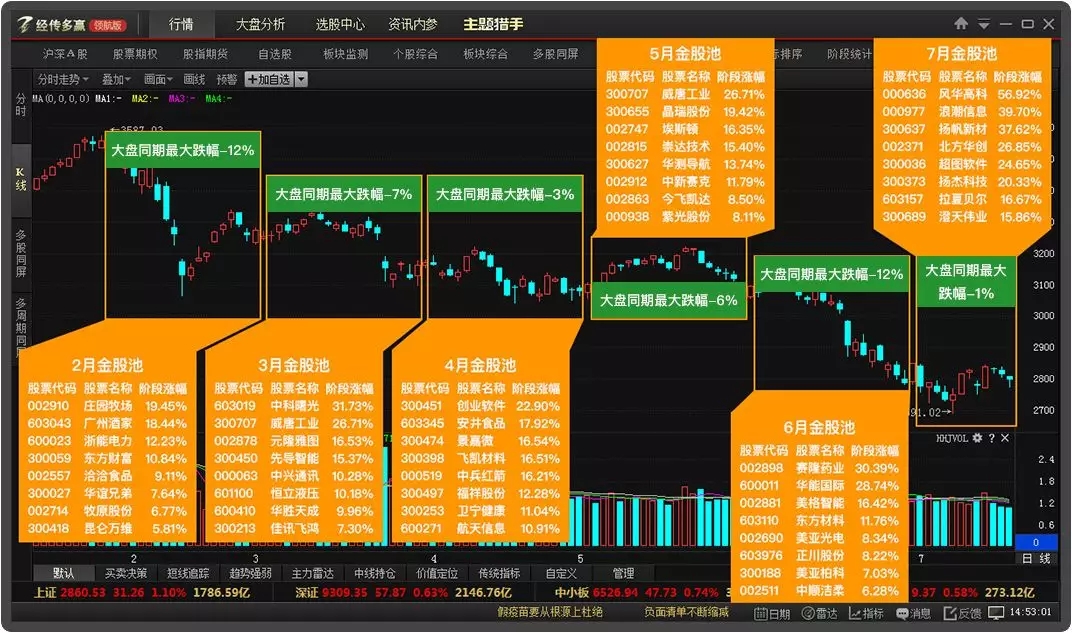
Task: Select 板块监测 in the sub menu
Action: pos(345,54)
